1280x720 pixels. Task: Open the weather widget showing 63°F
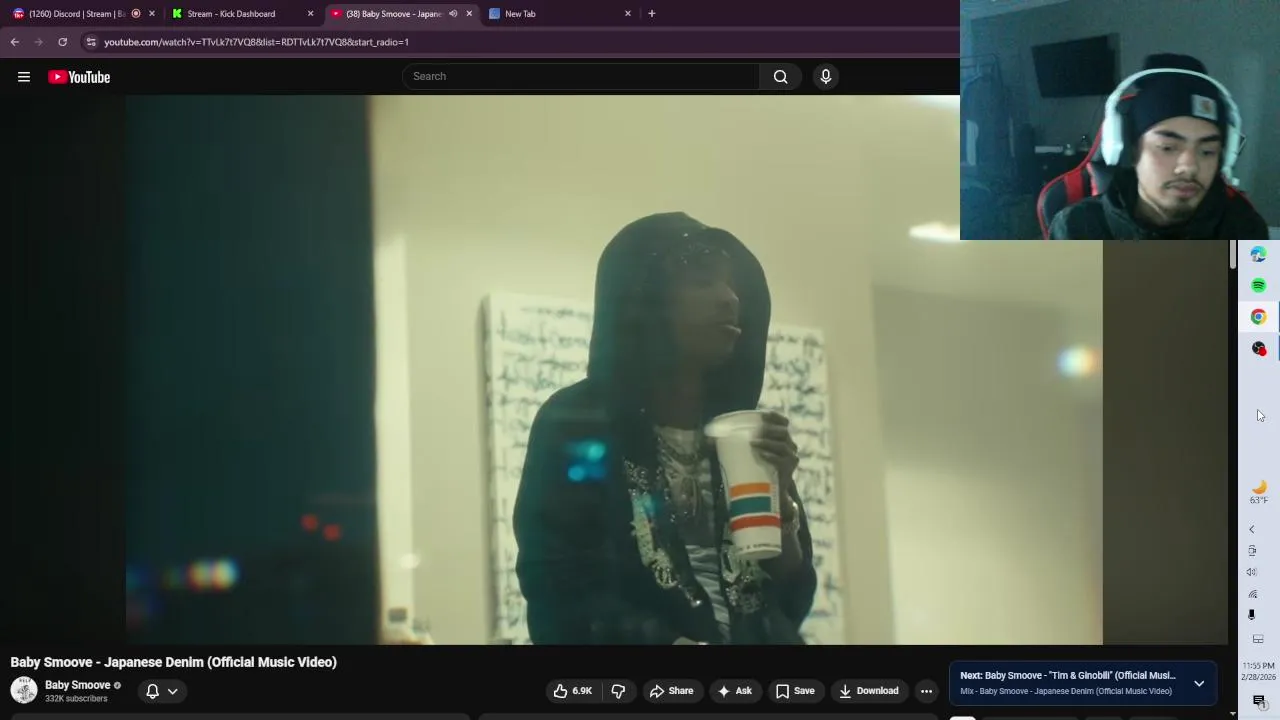pyautogui.click(x=1258, y=492)
